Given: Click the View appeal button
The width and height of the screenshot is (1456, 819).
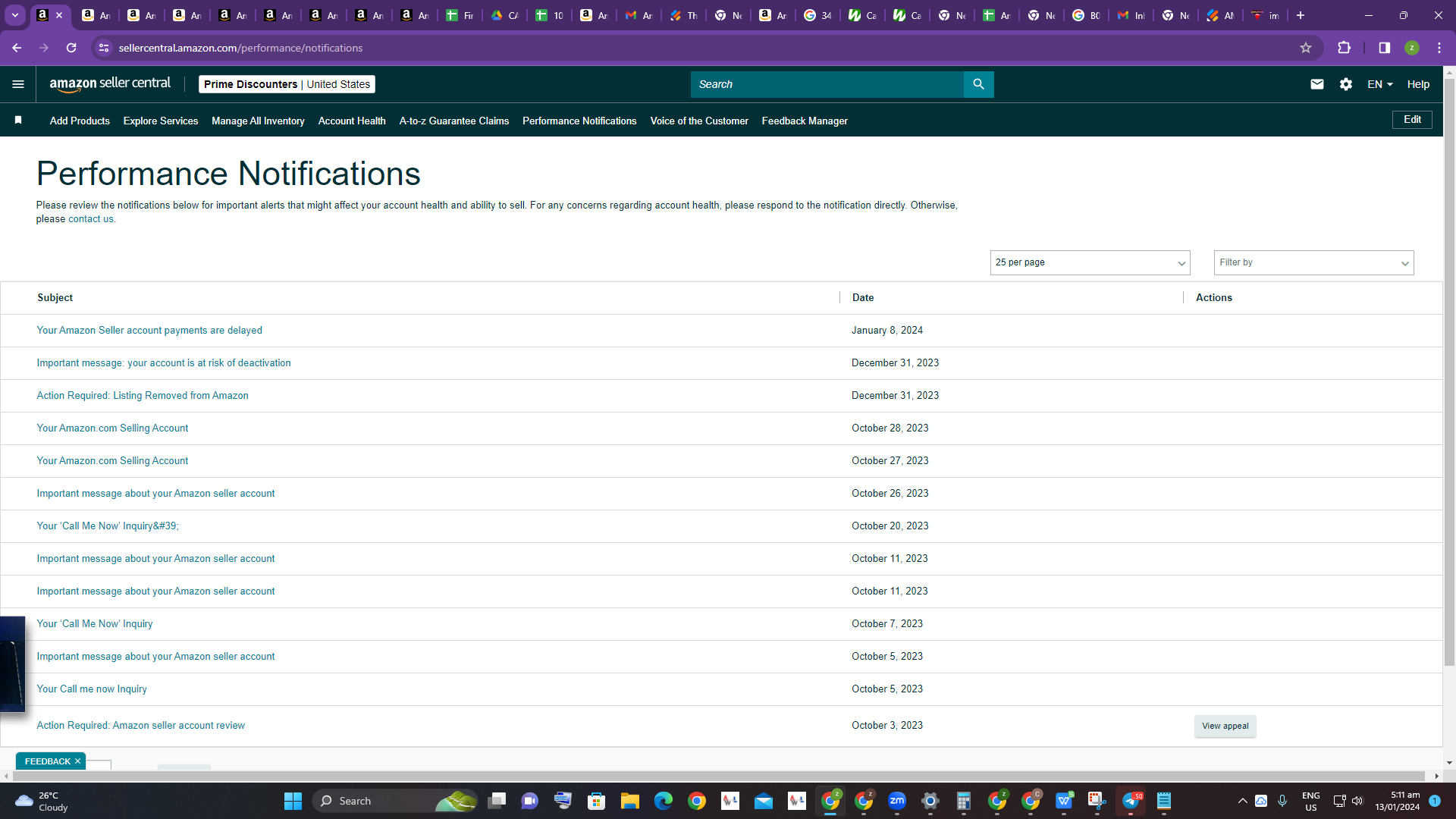Looking at the screenshot, I should (x=1225, y=726).
